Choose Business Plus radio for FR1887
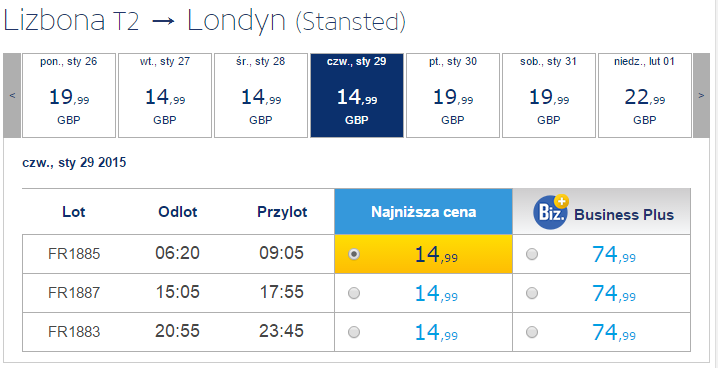Screen dimensions: 718x368 [x=532, y=293]
